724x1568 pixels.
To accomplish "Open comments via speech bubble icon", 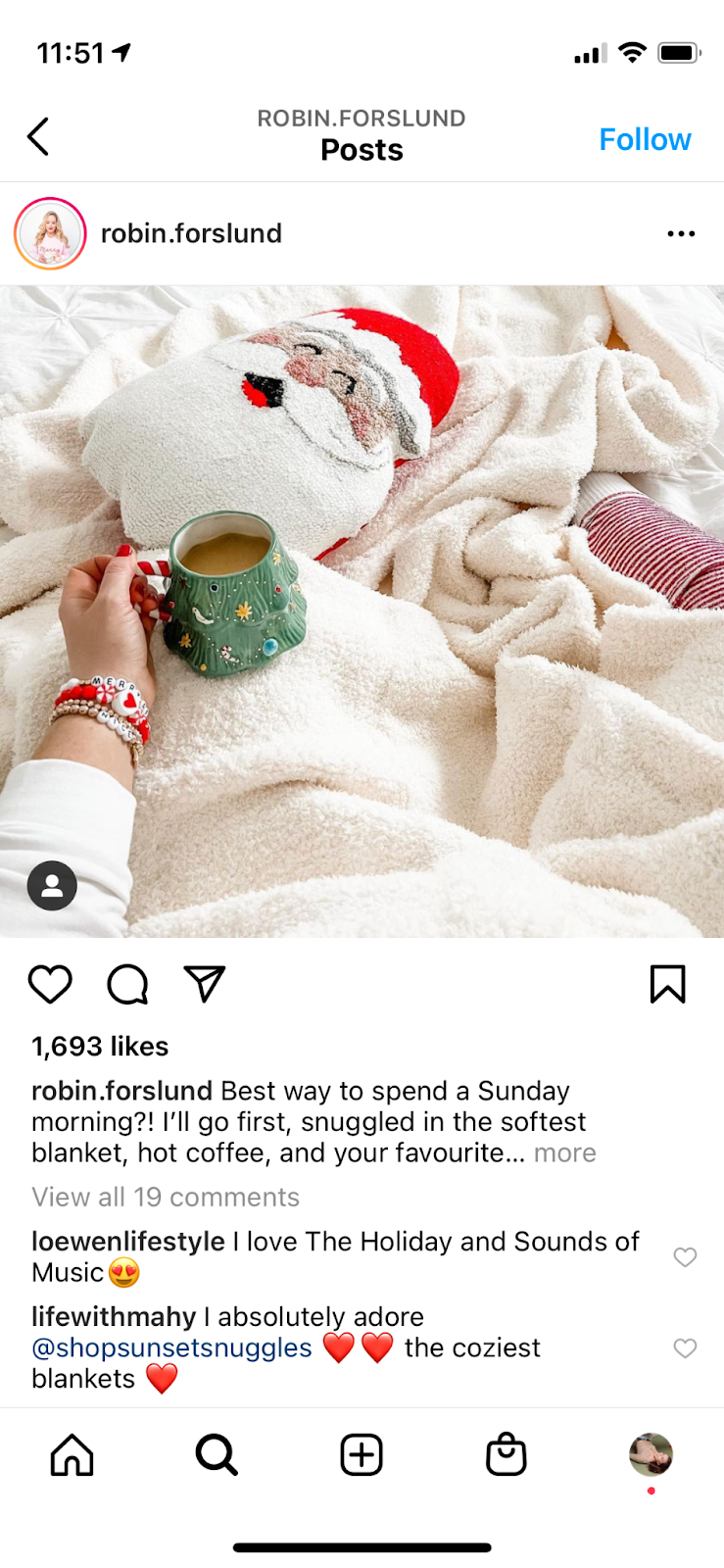I will (127, 984).
